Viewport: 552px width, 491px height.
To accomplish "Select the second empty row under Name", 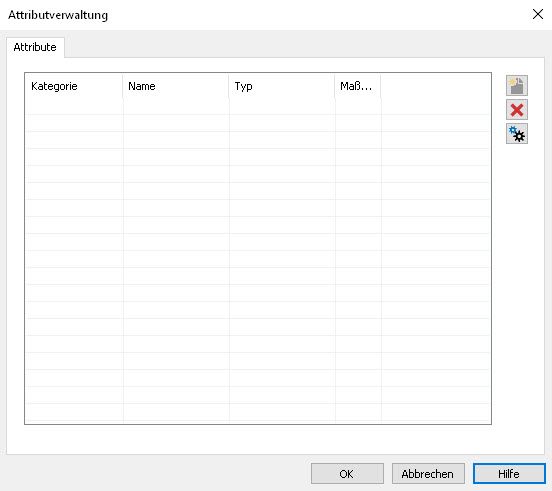I will tap(176, 123).
